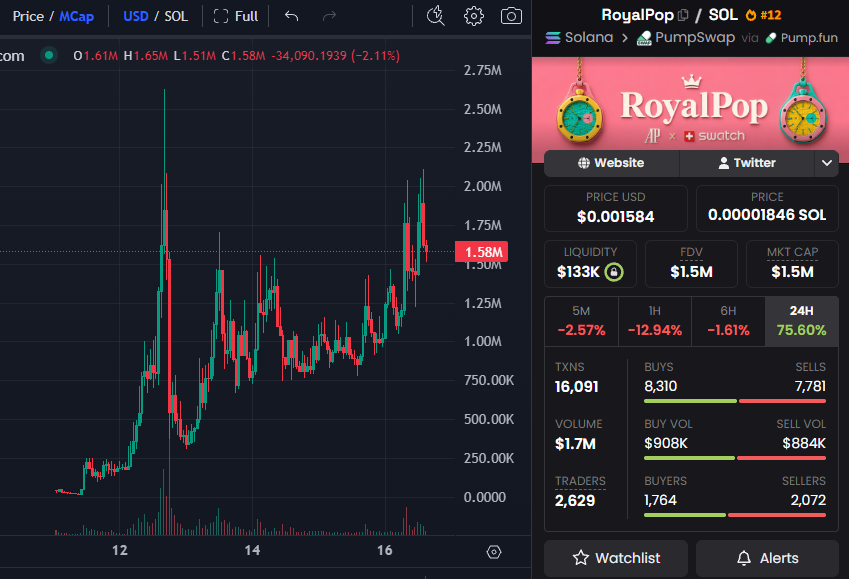Click the LIQUIDITY $133K value
Screen dimensions: 849x579
click(578, 271)
